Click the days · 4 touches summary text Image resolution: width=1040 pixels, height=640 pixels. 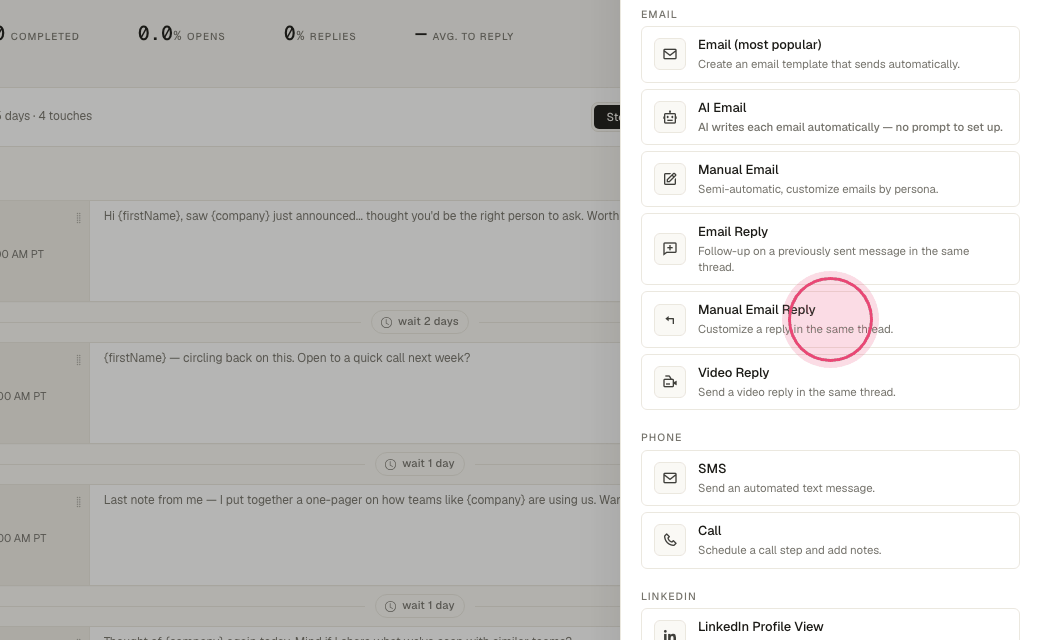pyautogui.click(x=46, y=116)
